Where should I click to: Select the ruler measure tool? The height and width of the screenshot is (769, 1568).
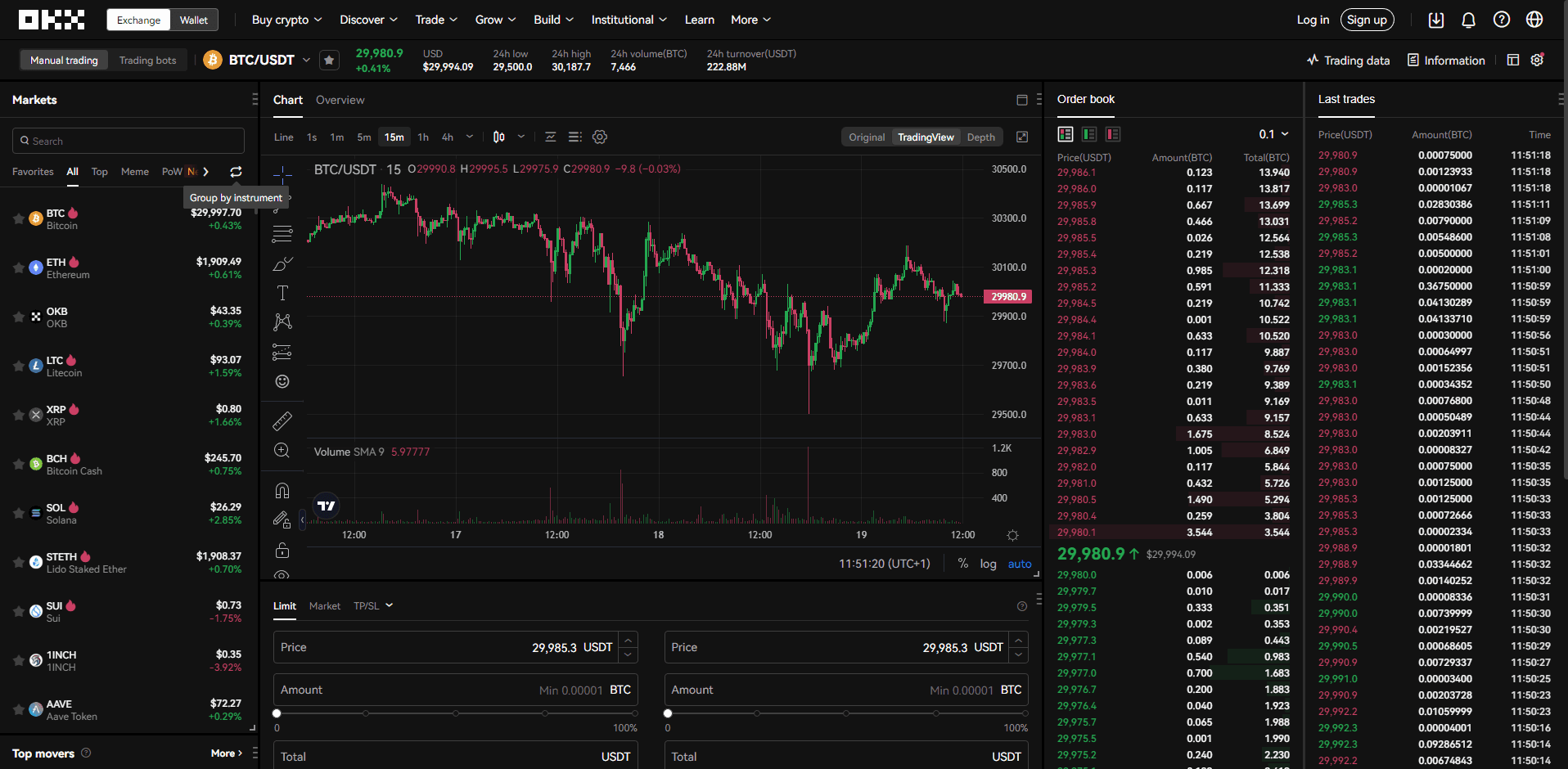click(x=282, y=421)
